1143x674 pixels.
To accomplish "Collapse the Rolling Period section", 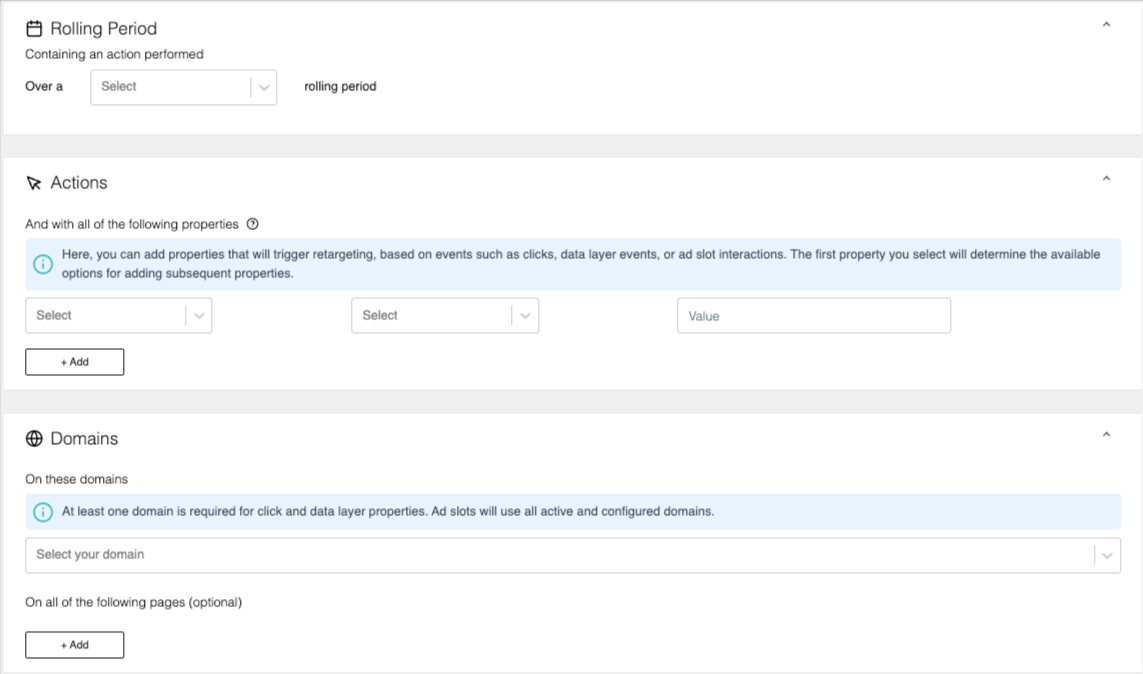I will pos(1106,25).
